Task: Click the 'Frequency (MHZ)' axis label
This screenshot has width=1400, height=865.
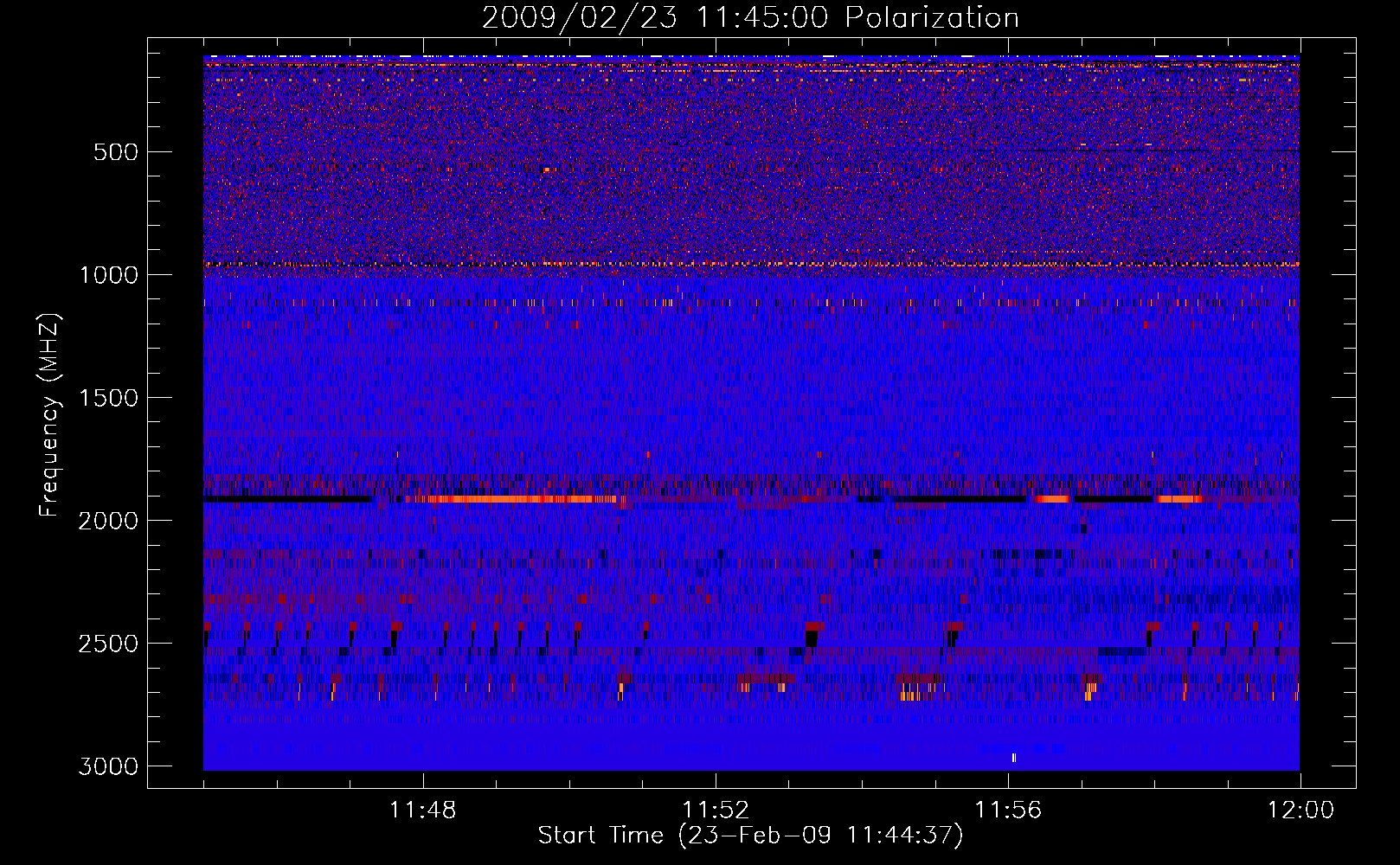Action: pos(50,415)
